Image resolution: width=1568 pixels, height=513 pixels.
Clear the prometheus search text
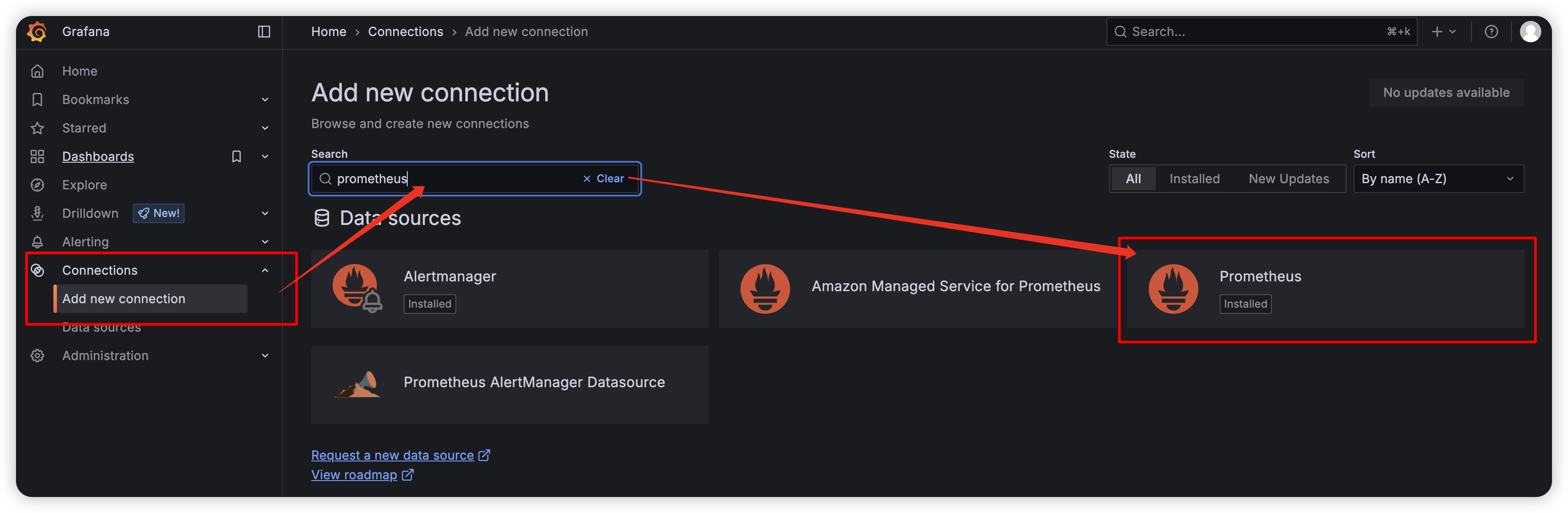[x=603, y=179]
